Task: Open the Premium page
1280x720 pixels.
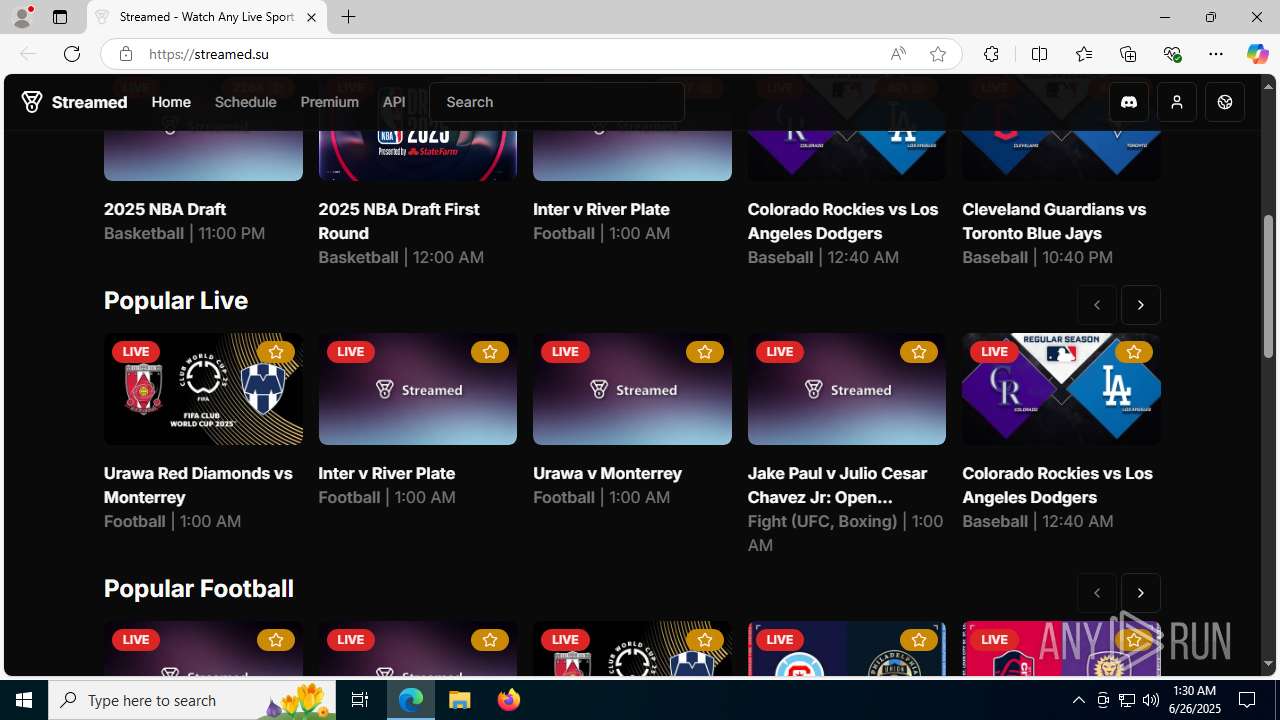Action: [x=329, y=102]
